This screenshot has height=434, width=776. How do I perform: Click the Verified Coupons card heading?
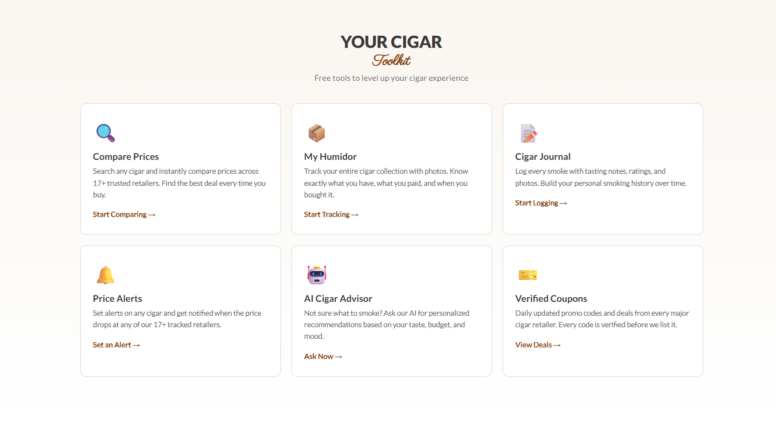point(551,298)
